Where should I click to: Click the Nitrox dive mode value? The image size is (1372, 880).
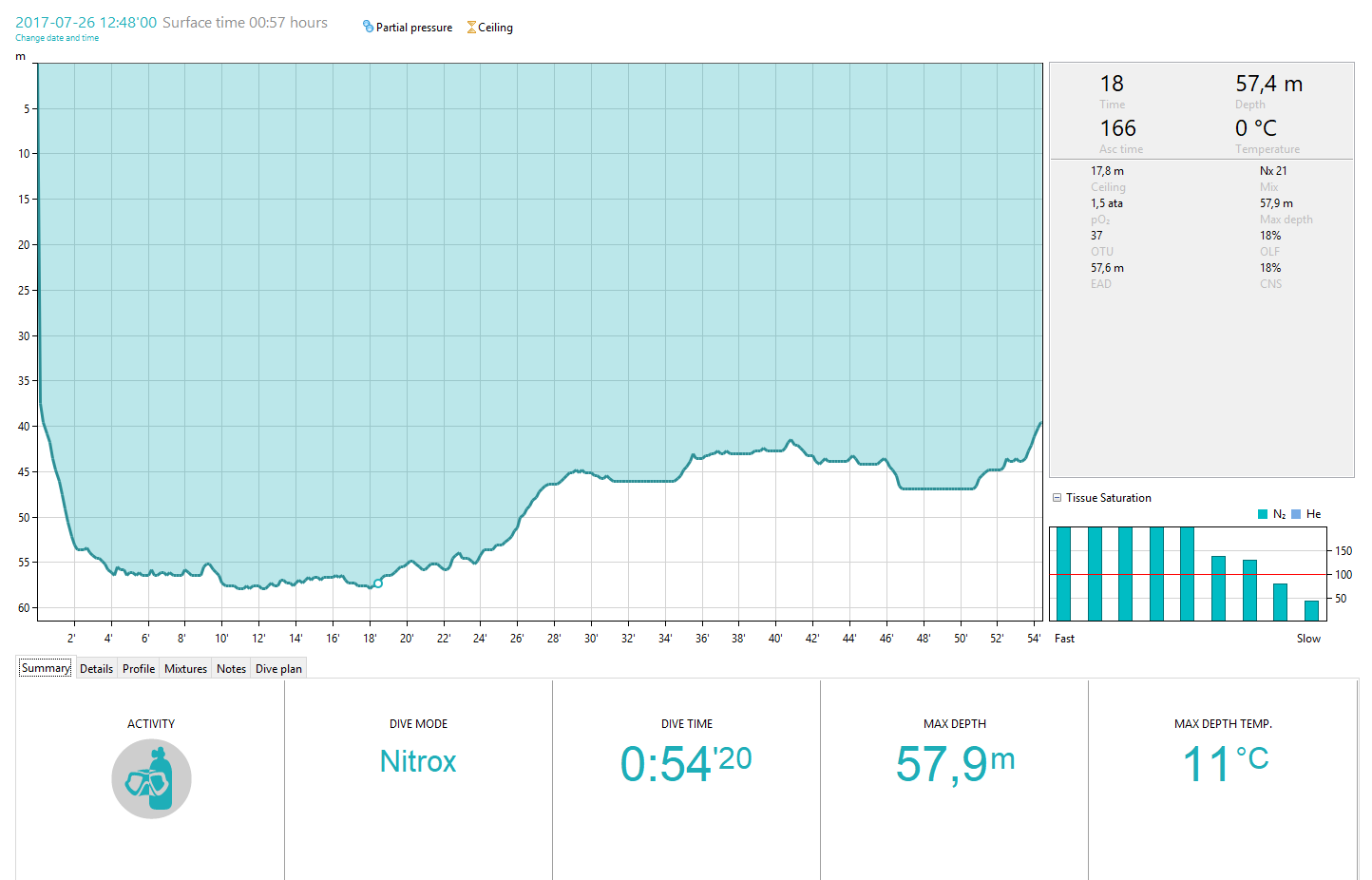pyautogui.click(x=418, y=761)
